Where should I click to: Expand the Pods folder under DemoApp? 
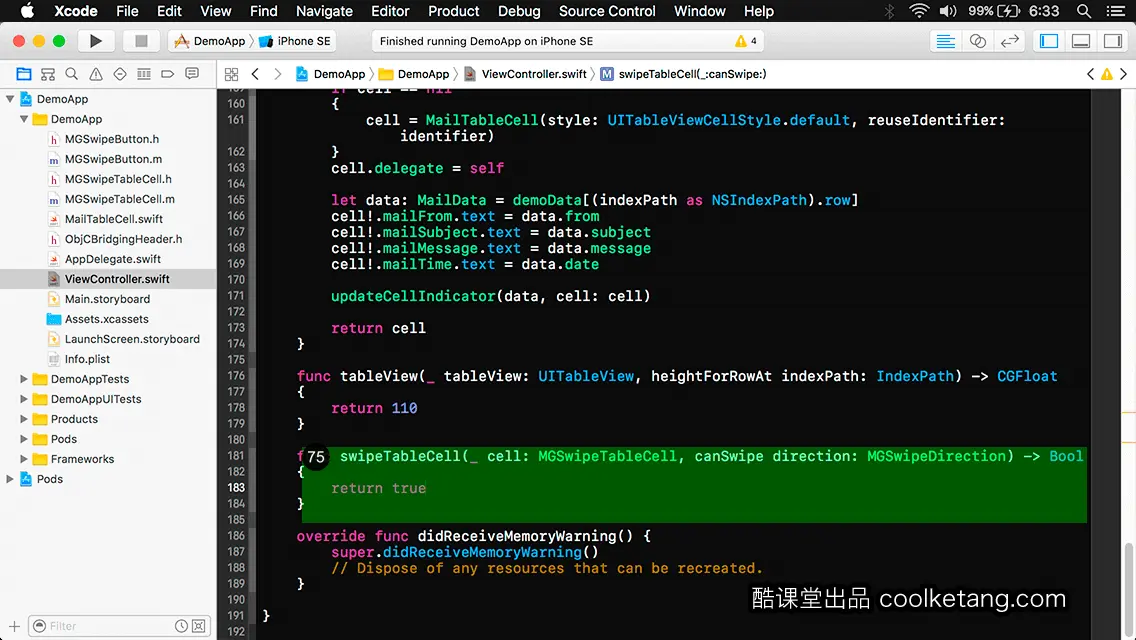[x=24, y=439]
